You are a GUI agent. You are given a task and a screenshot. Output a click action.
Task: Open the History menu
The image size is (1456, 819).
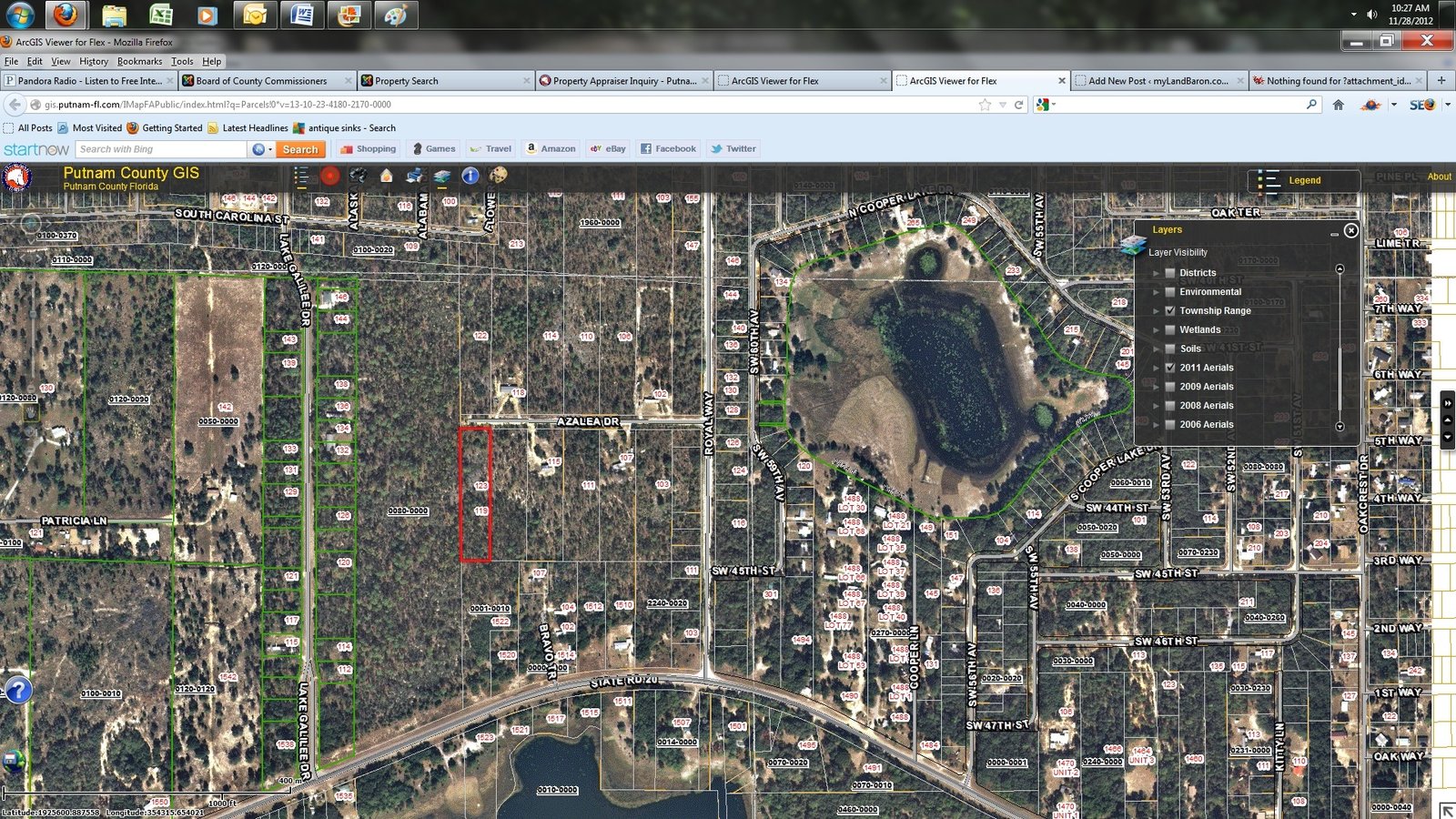[94, 61]
